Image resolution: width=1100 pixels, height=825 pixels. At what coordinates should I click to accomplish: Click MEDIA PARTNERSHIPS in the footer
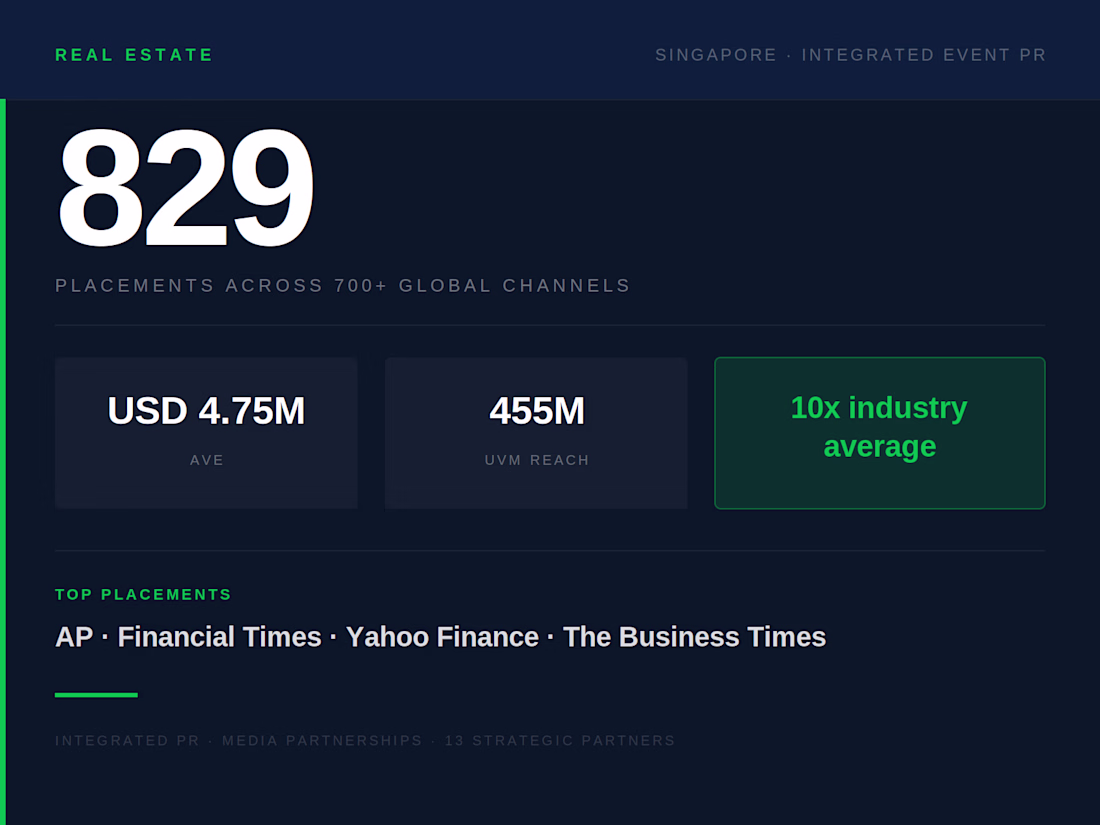tap(322, 741)
